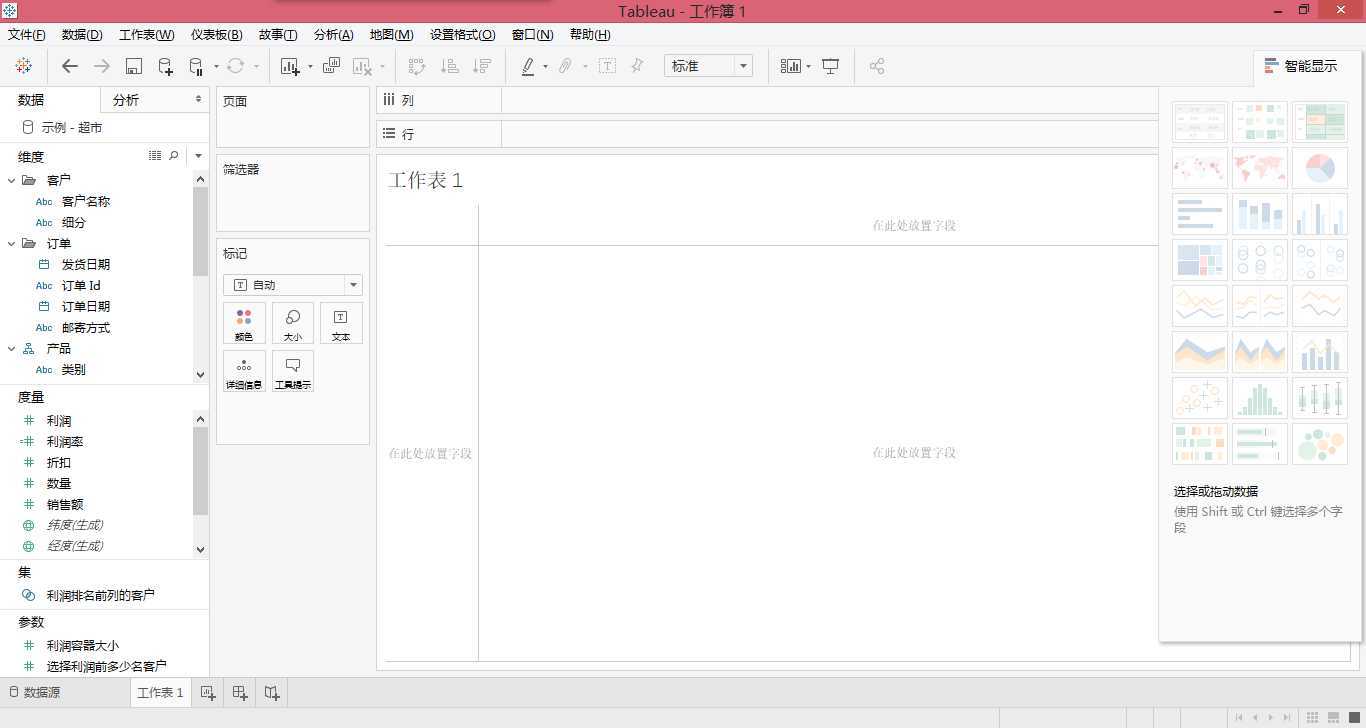The image size is (1366, 728).
Task: Click the save workbook icon
Action: (x=134, y=66)
